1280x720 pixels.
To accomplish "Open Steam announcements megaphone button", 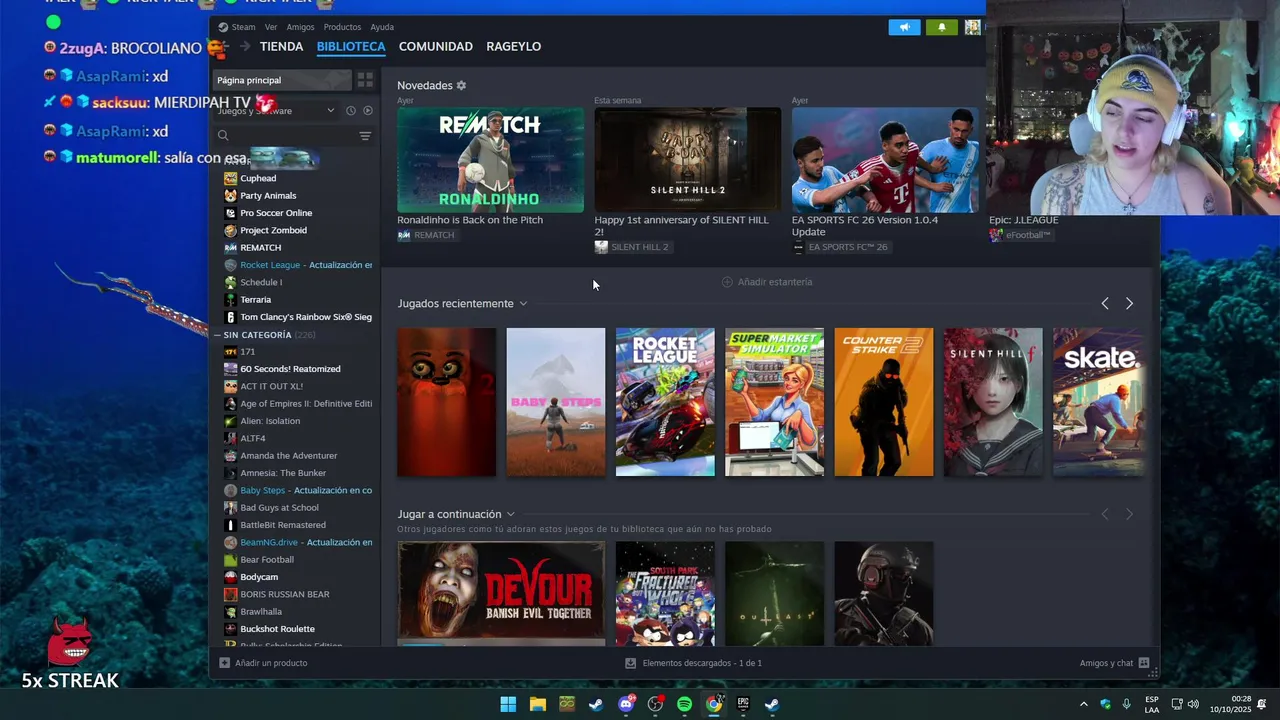I will (x=904, y=27).
